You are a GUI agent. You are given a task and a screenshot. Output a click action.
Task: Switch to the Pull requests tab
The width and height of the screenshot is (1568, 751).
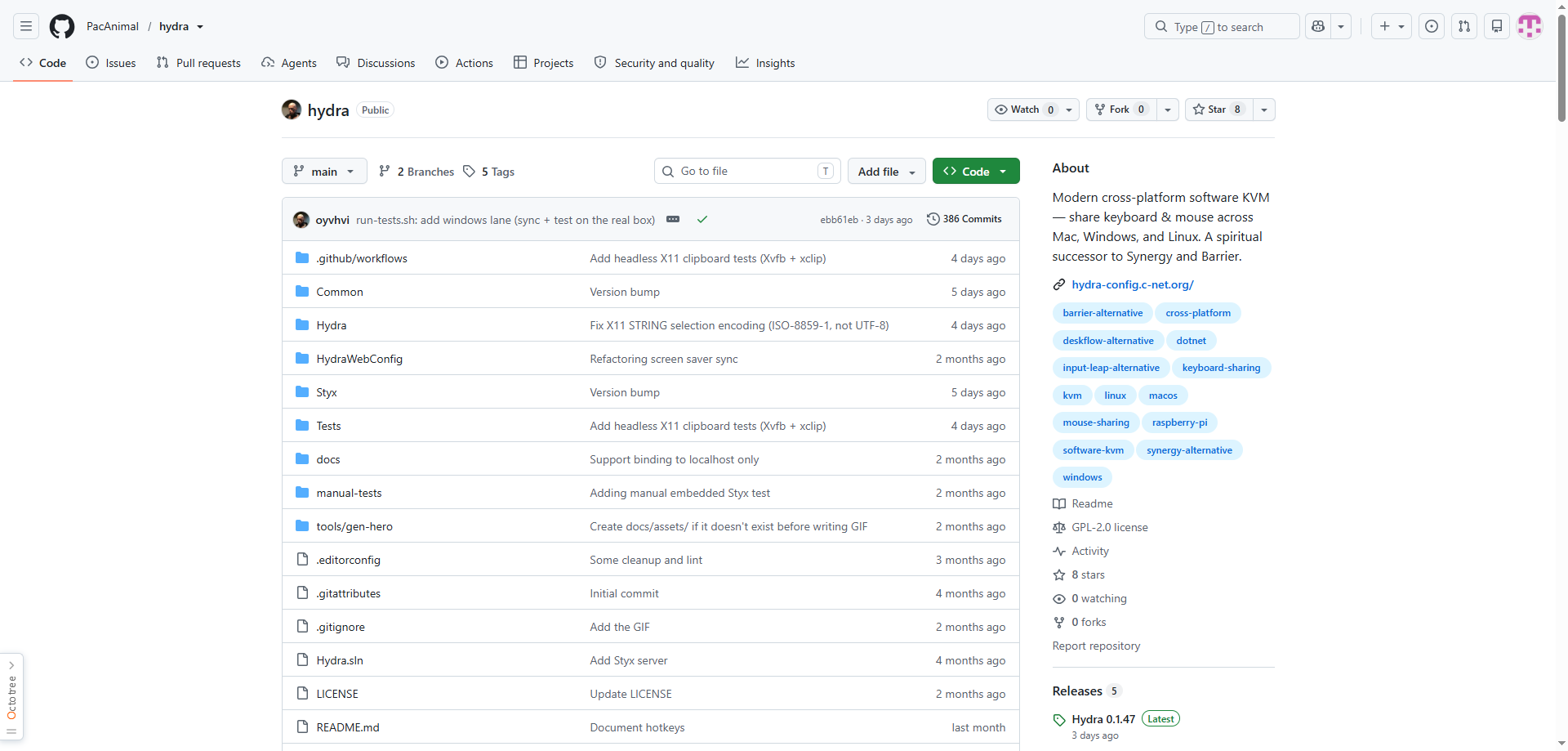point(198,63)
